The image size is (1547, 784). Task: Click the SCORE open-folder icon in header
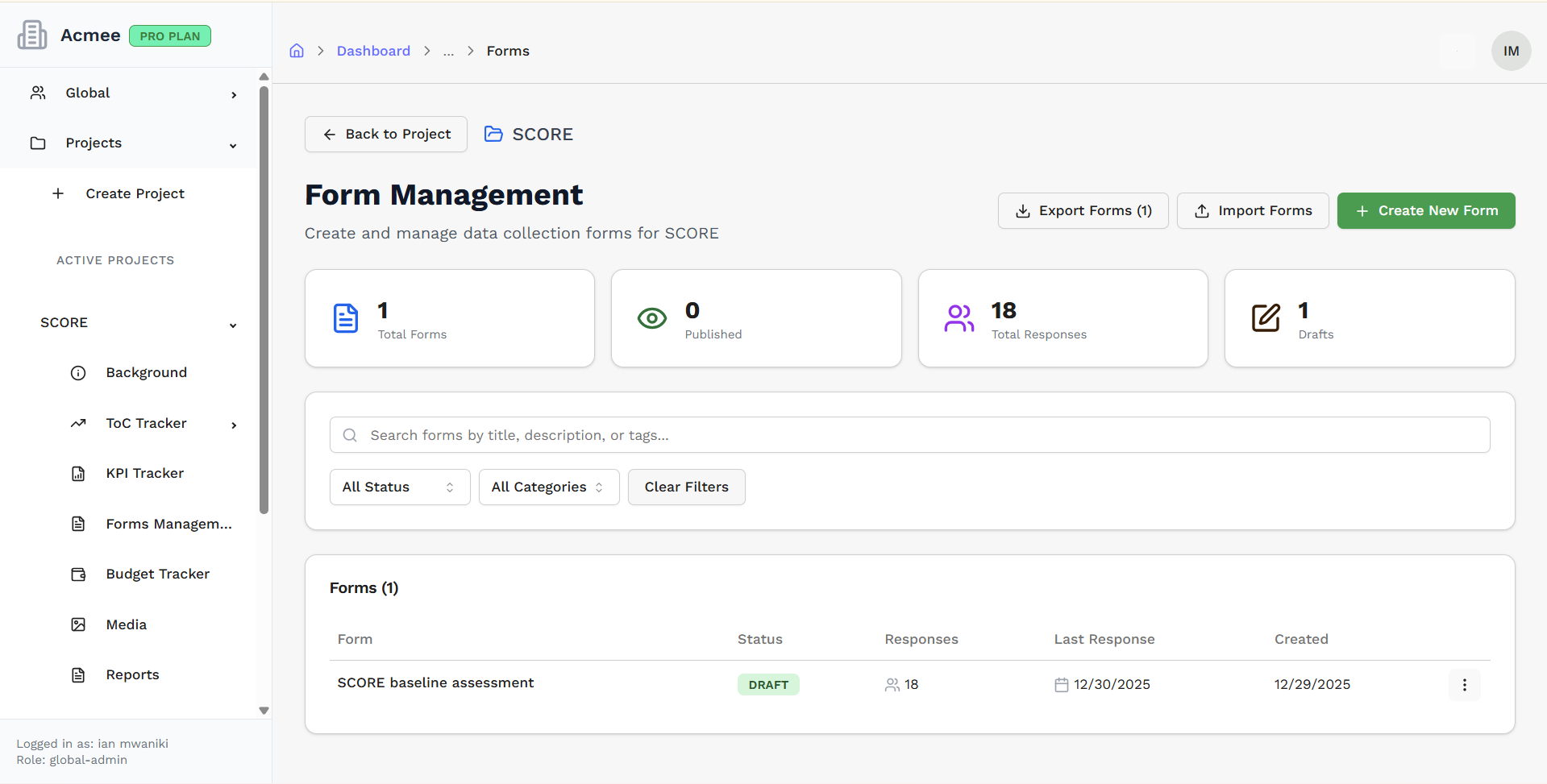click(493, 134)
